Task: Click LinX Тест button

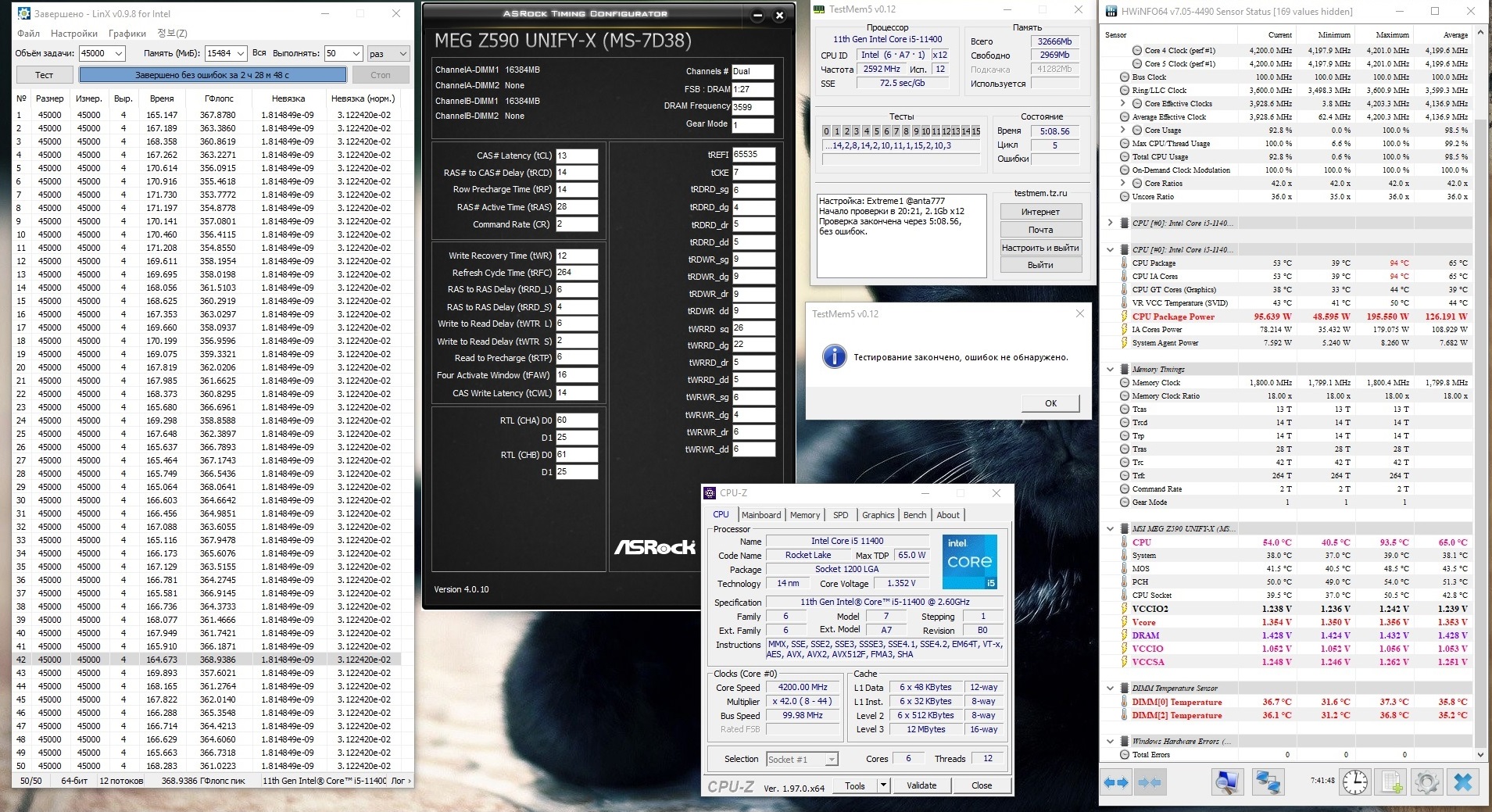Action: click(x=45, y=75)
